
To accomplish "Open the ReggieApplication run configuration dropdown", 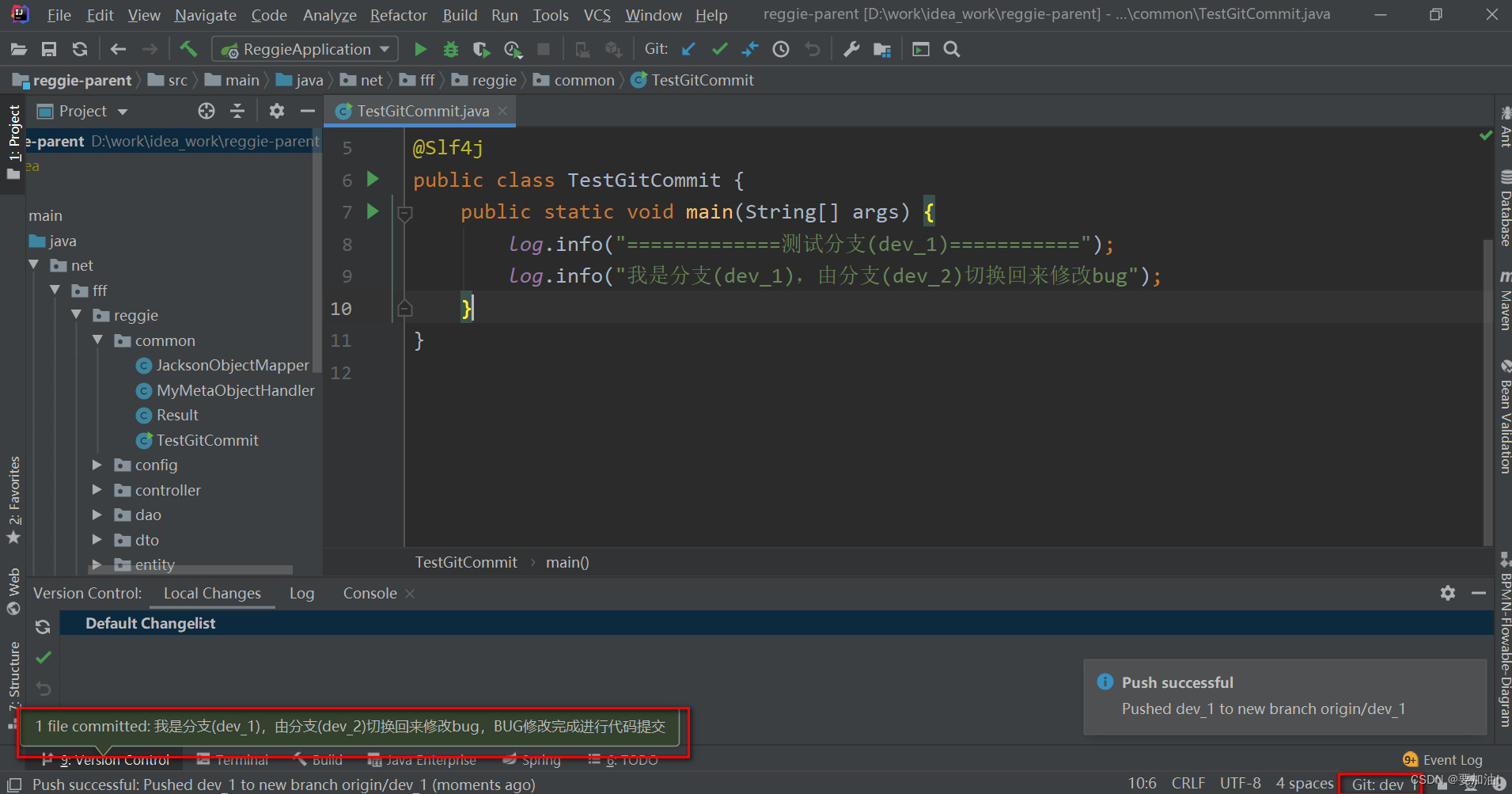I will tap(305, 49).
